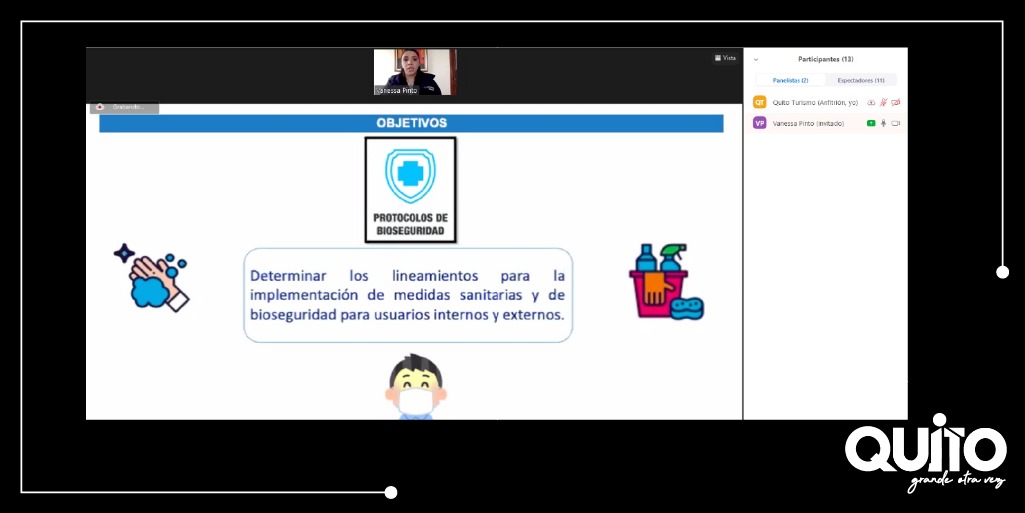
Task: Collapse the Participantes panel chevron
Action: tap(756, 59)
